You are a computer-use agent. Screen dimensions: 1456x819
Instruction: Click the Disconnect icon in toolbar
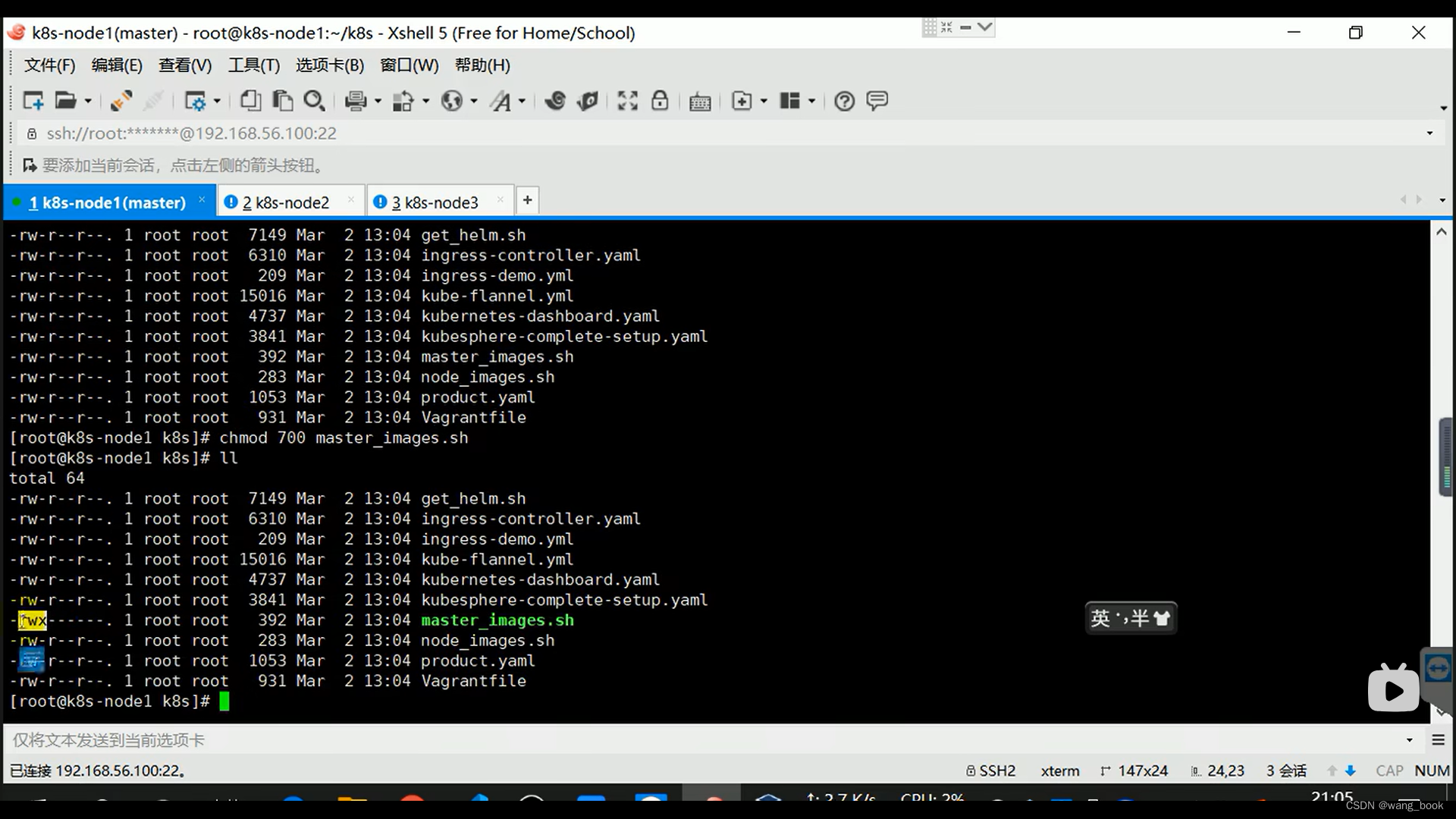[x=153, y=101]
